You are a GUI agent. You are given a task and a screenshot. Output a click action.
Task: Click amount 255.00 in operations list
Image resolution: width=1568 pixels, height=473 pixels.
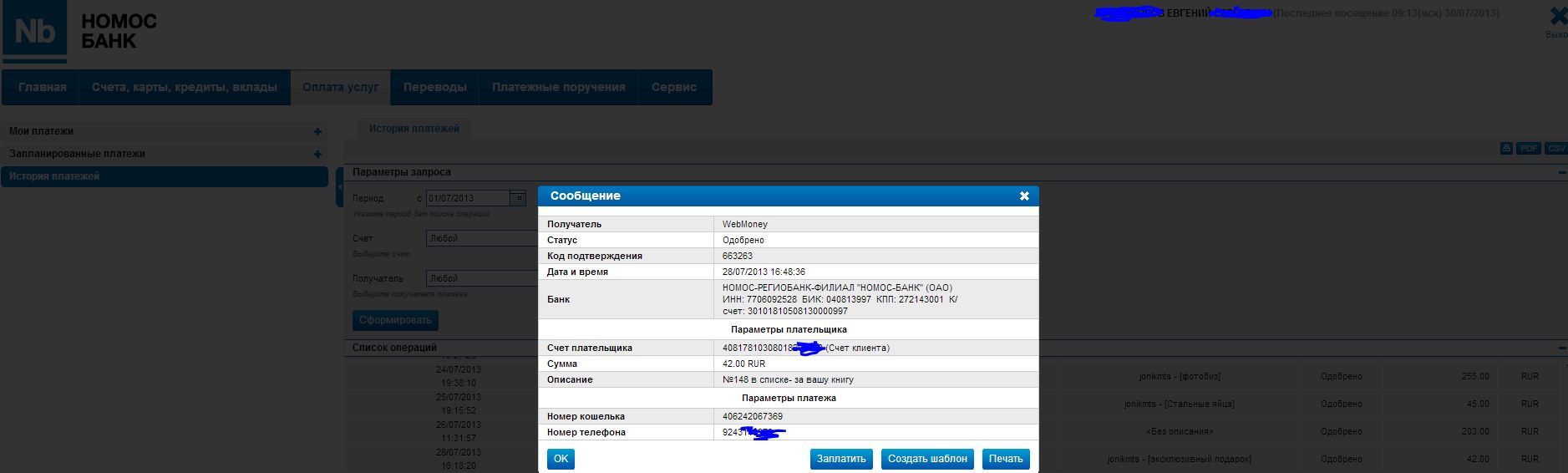click(1475, 376)
